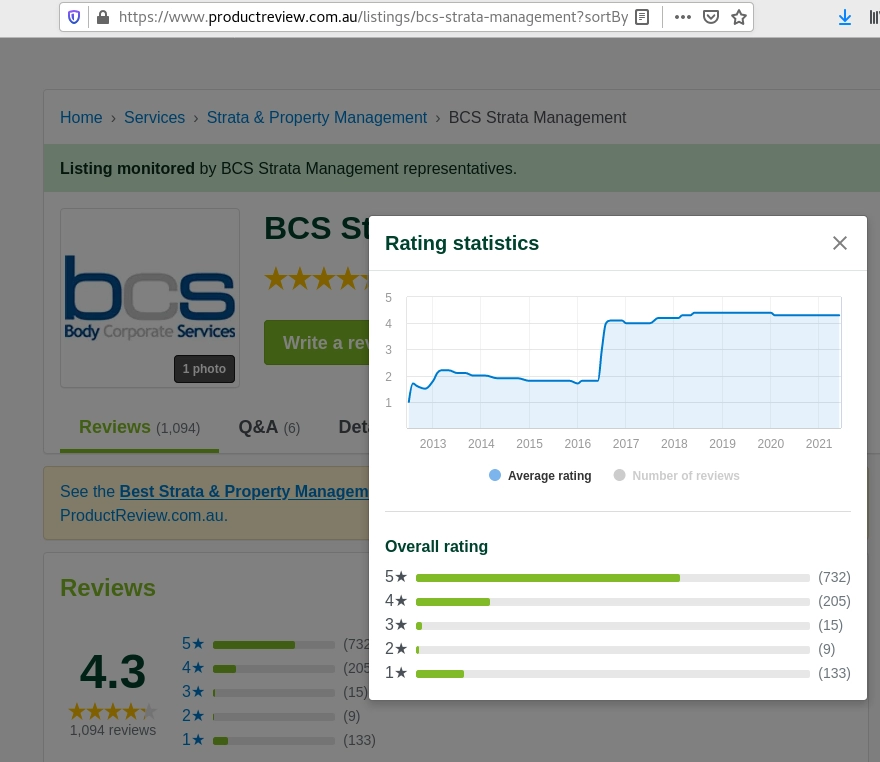The height and width of the screenshot is (762, 880).
Task: Click the URL address field
Action: pos(373,17)
